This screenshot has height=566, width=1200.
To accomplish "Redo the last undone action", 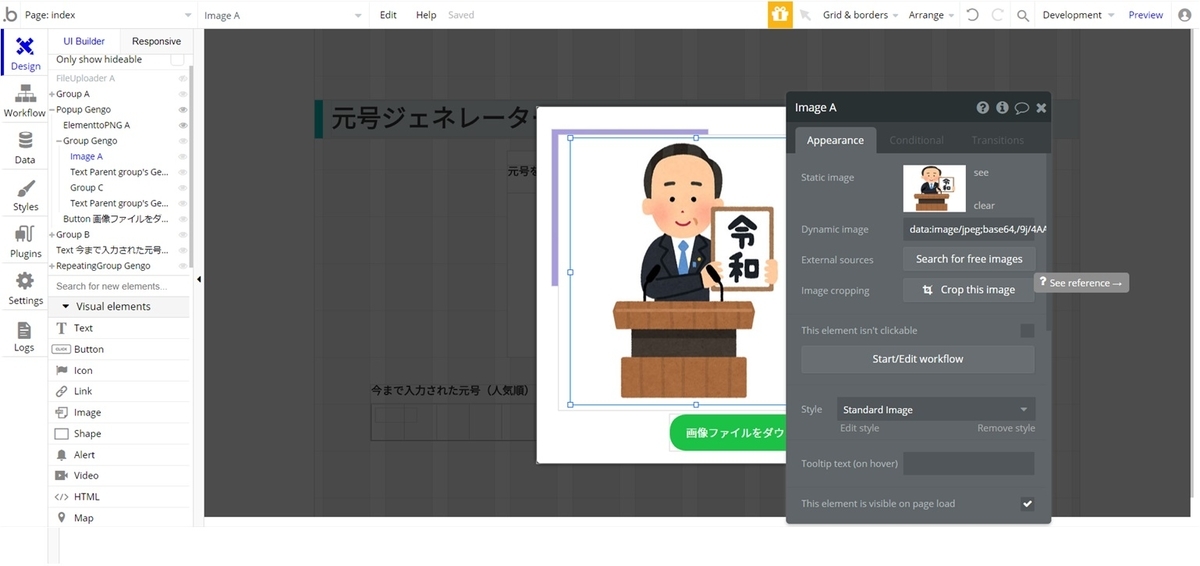I will tap(998, 15).
